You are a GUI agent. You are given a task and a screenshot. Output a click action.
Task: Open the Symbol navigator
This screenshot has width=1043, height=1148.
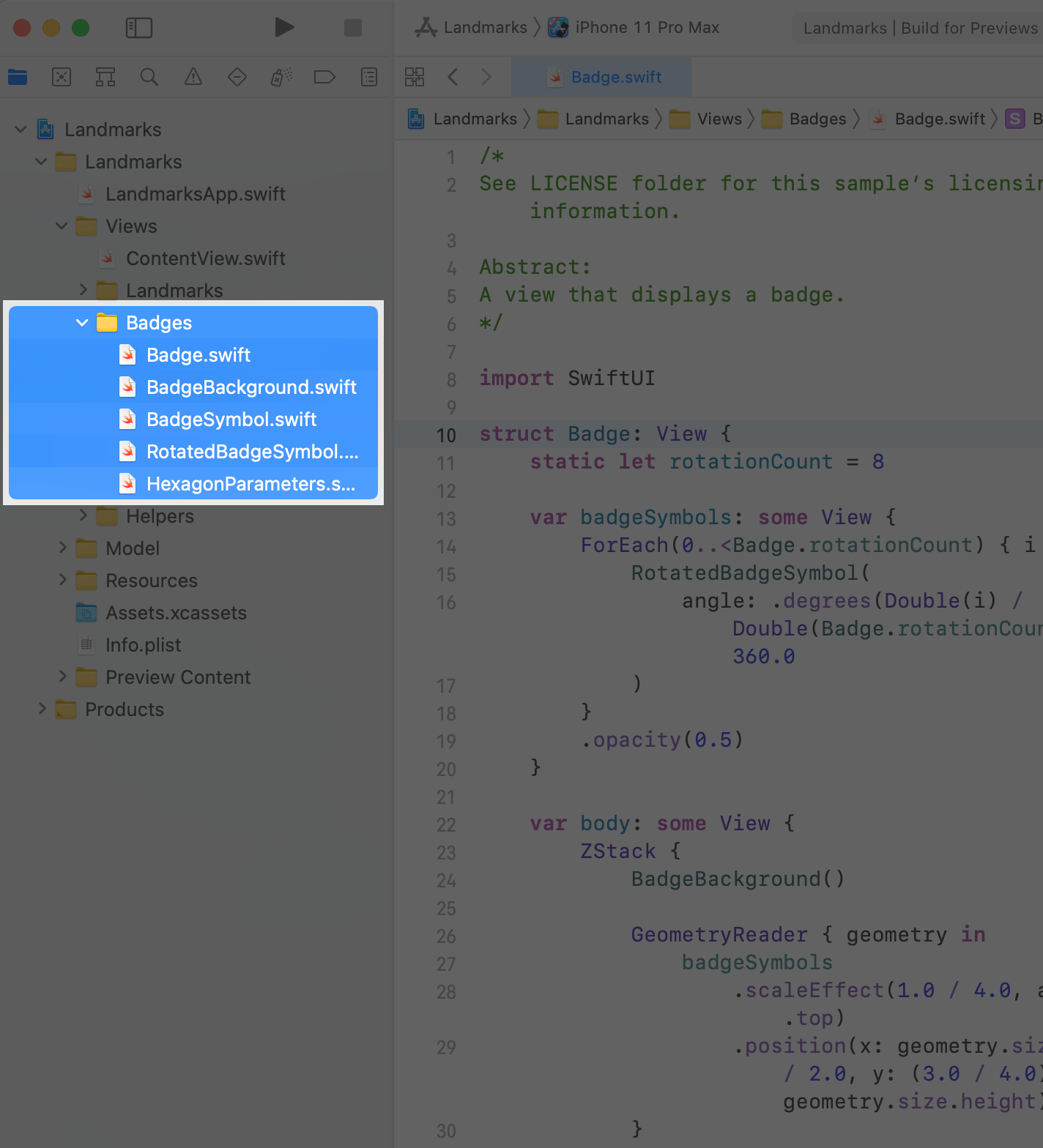[x=105, y=77]
